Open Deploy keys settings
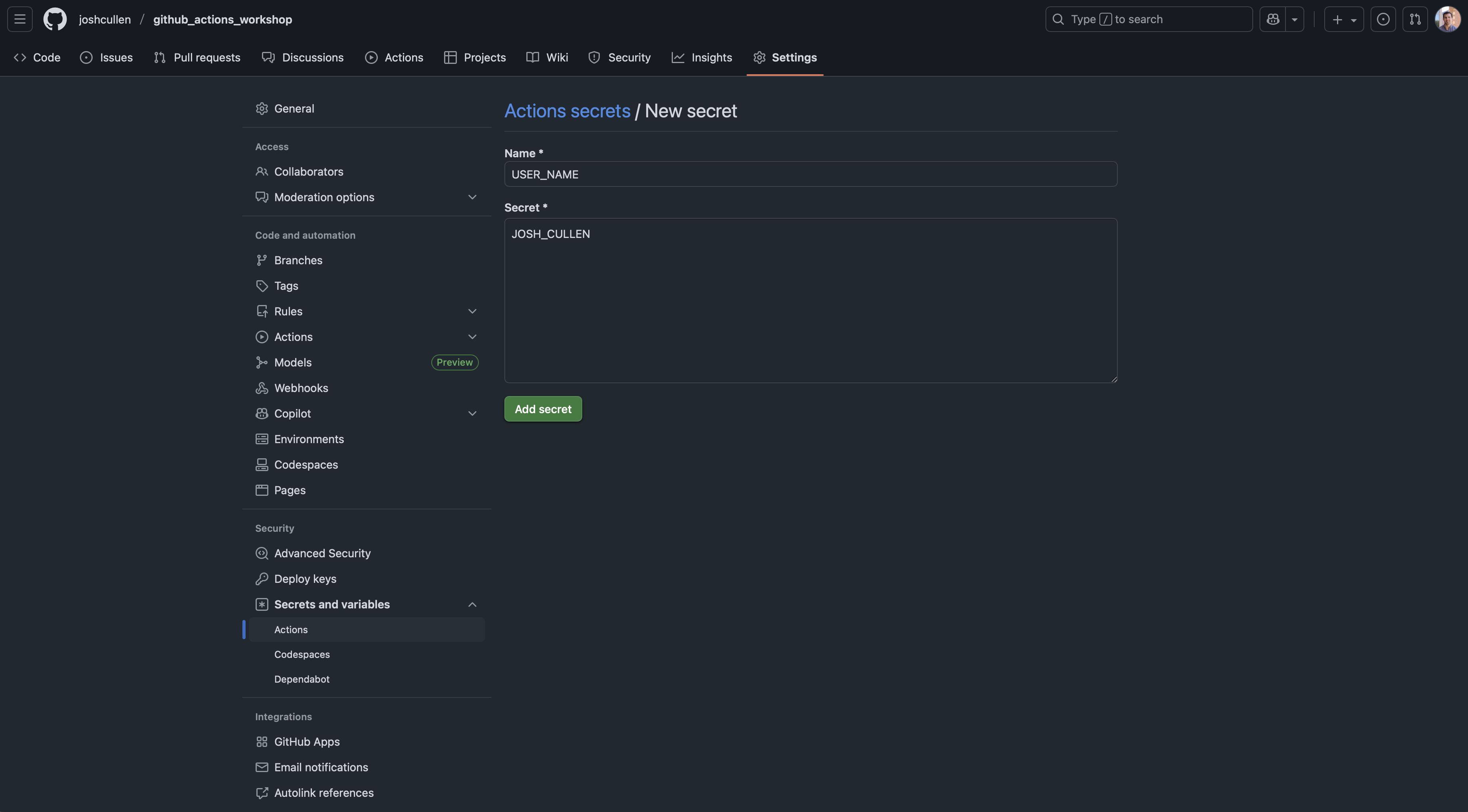Image resolution: width=1468 pixels, height=812 pixels. tap(305, 579)
